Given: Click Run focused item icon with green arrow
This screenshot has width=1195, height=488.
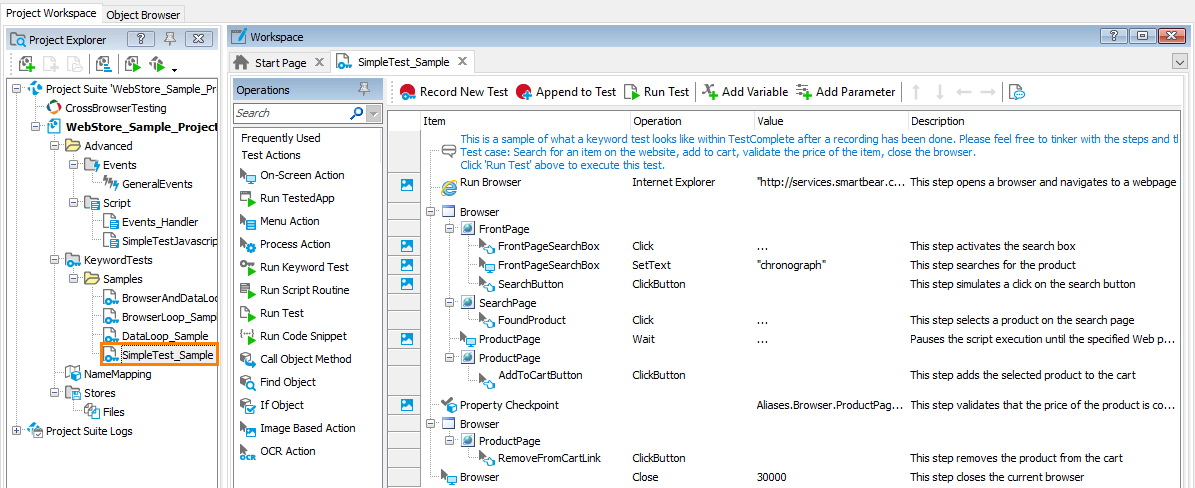Looking at the screenshot, I should click(157, 63).
